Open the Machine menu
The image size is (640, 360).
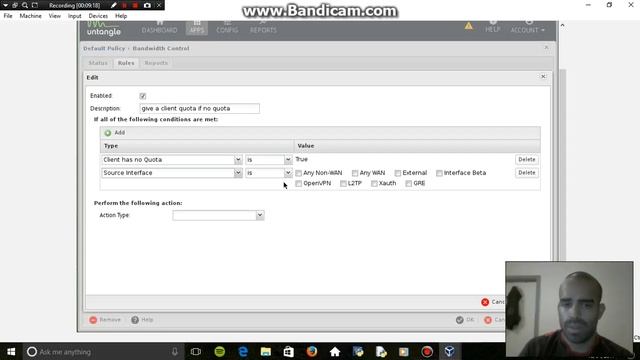pos(31,16)
